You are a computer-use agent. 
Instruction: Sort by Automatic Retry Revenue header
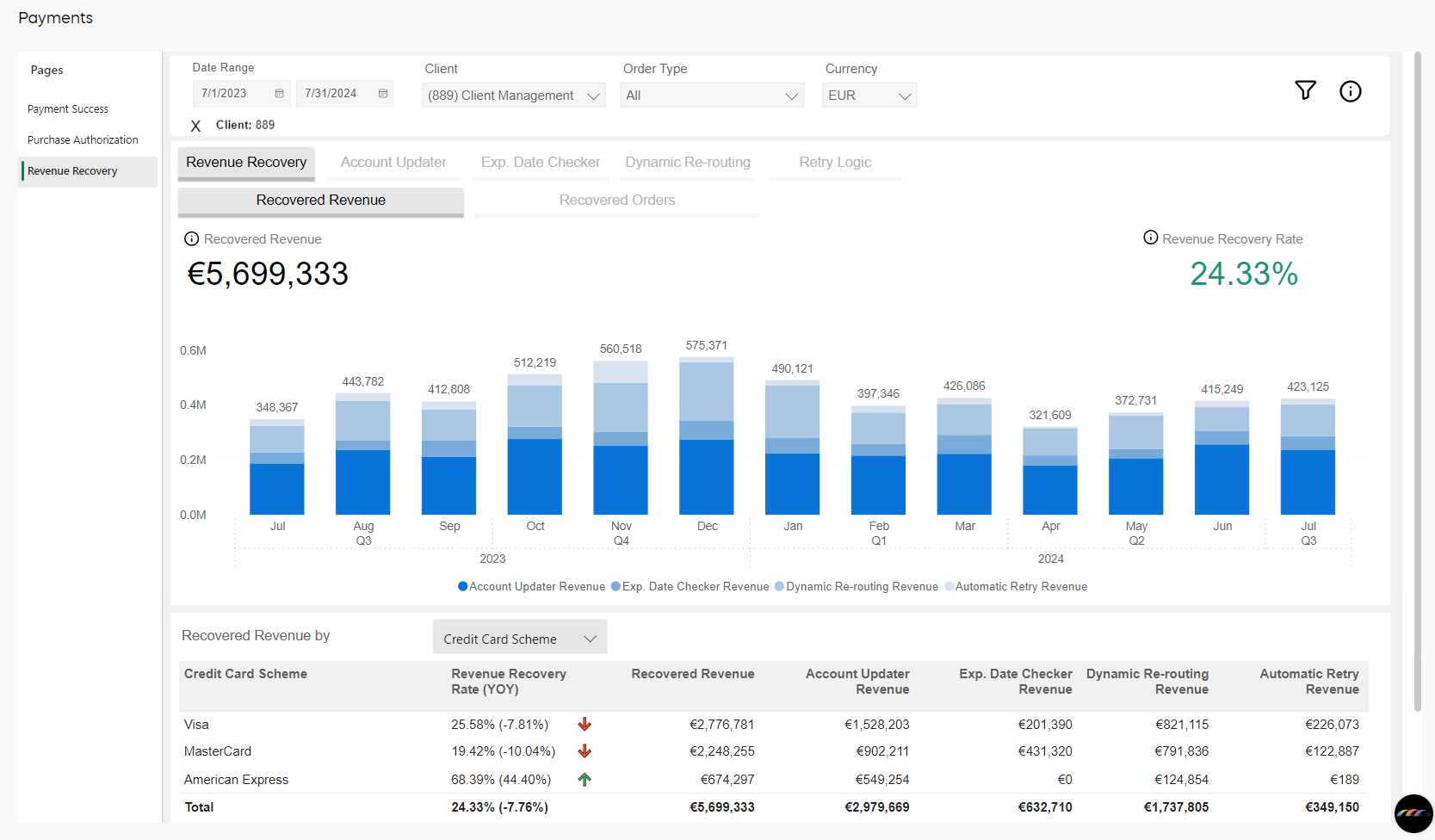(x=1309, y=682)
